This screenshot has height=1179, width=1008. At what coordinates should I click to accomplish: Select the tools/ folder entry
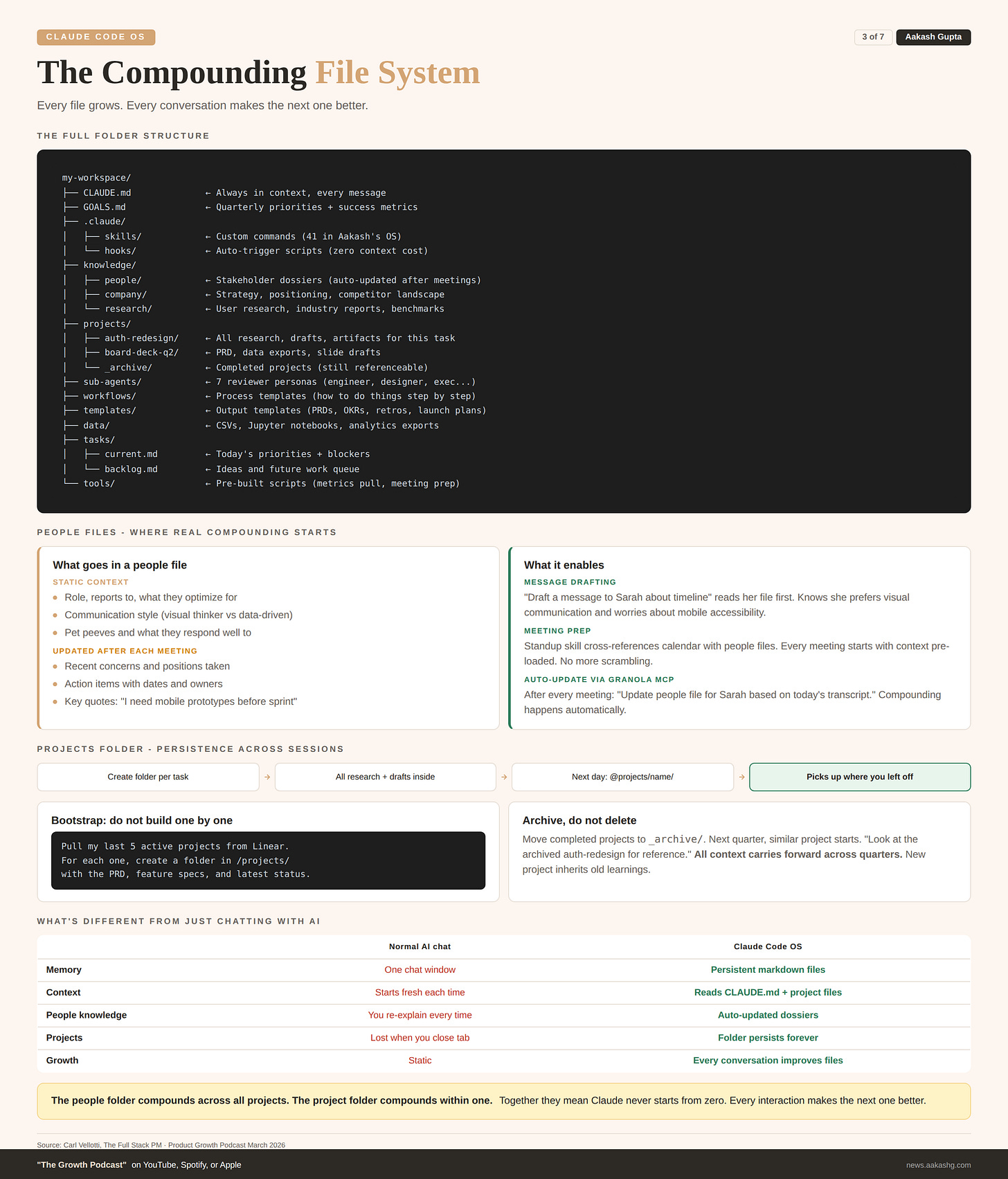click(99, 483)
